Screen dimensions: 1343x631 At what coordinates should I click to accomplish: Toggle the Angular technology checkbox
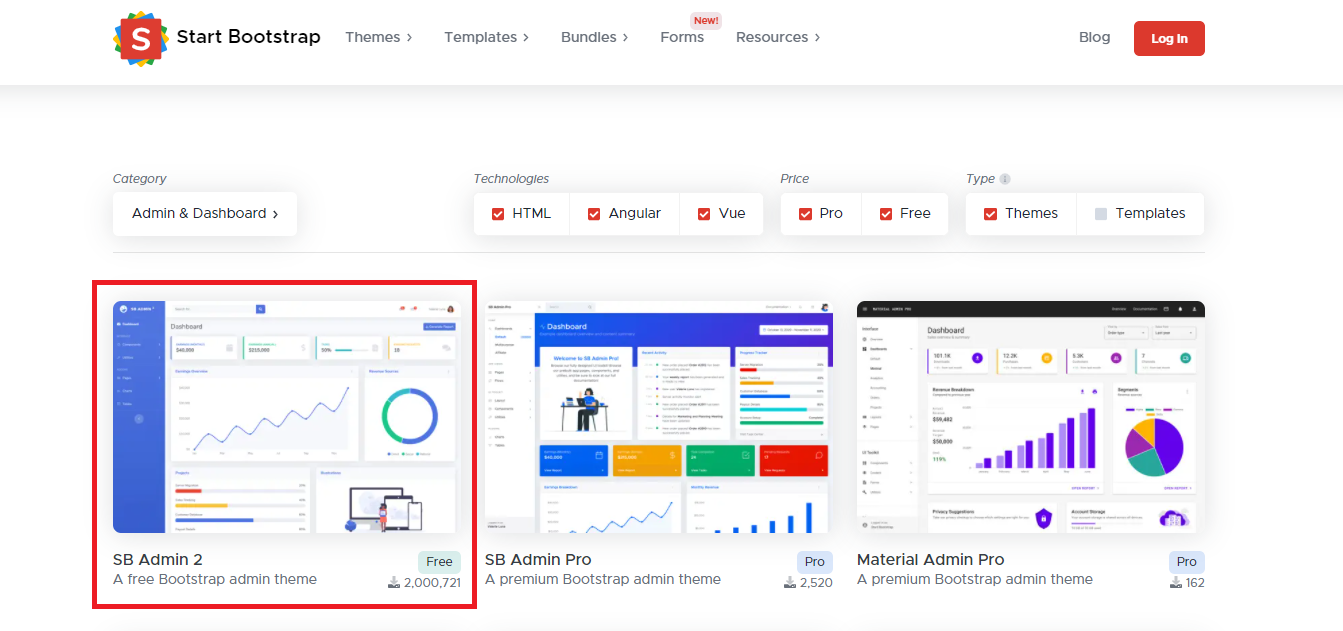coord(594,214)
